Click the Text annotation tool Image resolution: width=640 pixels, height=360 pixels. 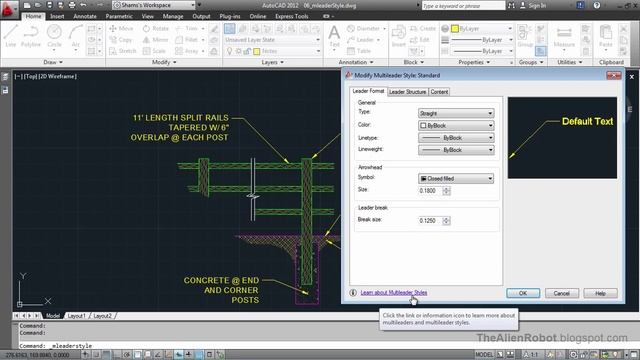click(x=334, y=36)
